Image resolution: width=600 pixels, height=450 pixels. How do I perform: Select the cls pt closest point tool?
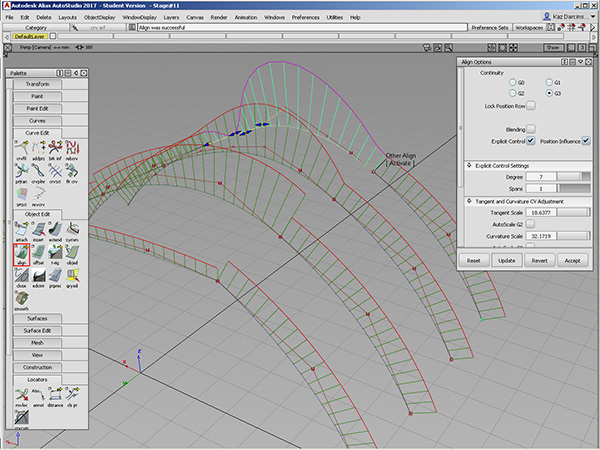(72, 397)
